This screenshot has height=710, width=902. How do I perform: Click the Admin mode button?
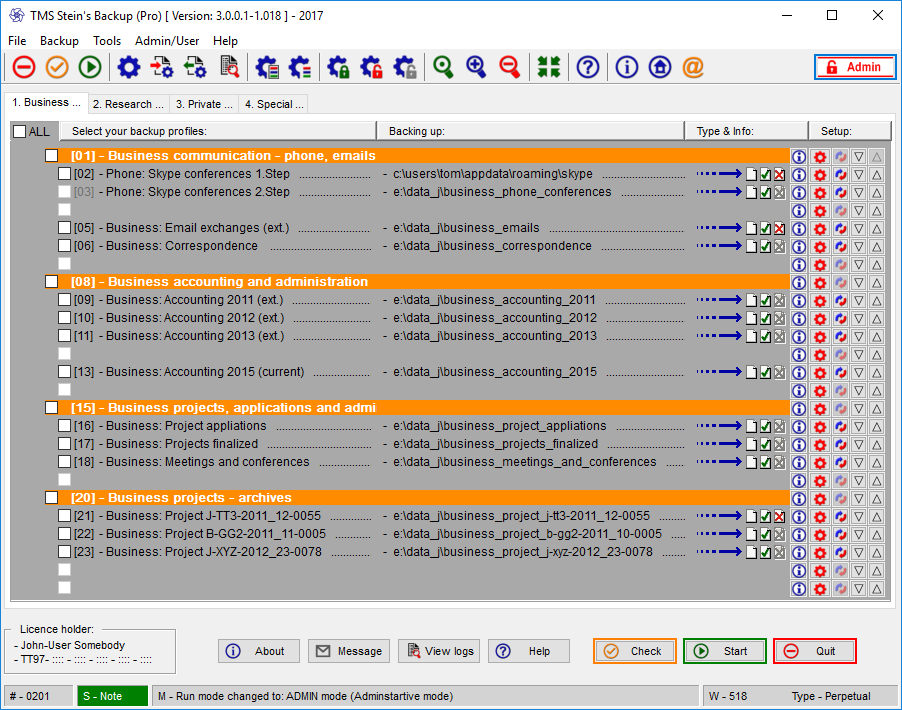tap(855, 67)
